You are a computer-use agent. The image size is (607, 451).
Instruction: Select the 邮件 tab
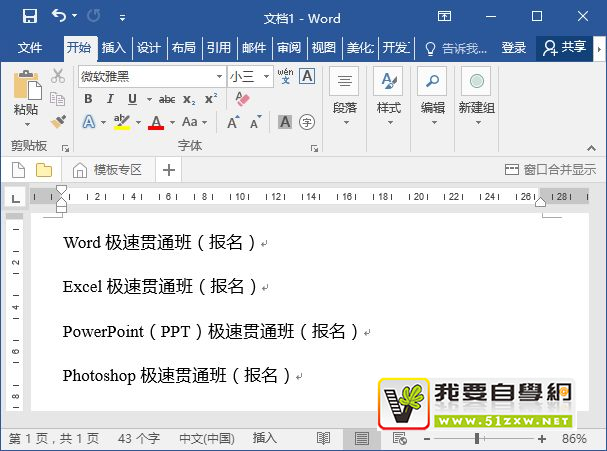[254, 48]
